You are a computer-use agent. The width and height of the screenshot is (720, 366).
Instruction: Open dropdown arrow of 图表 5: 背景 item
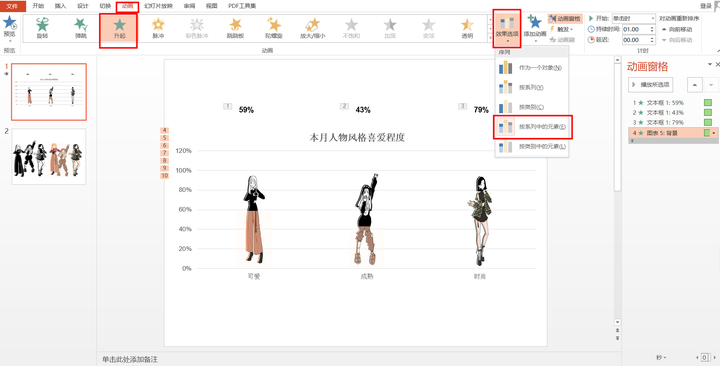click(x=714, y=133)
